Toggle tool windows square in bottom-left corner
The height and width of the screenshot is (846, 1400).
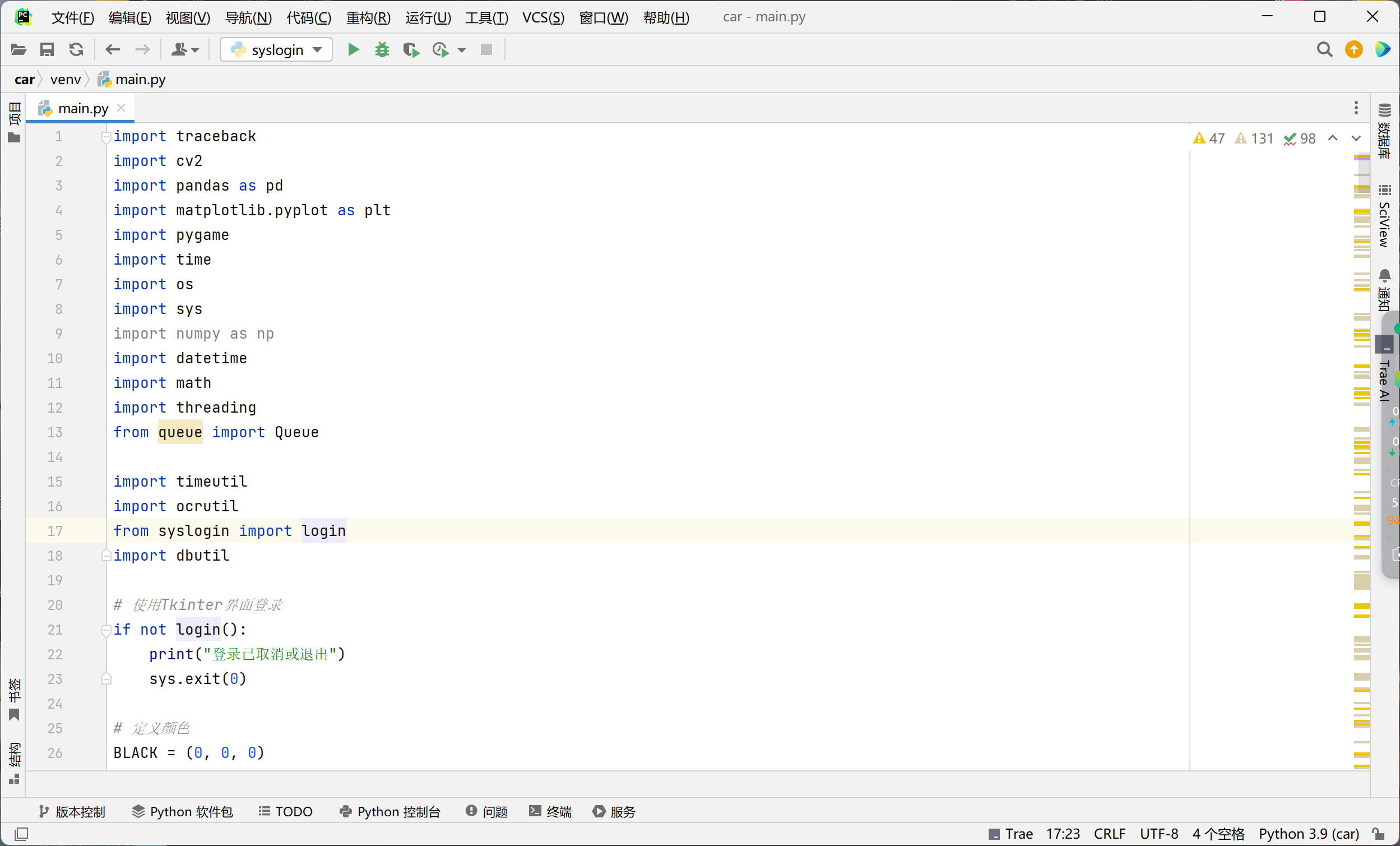(21, 834)
